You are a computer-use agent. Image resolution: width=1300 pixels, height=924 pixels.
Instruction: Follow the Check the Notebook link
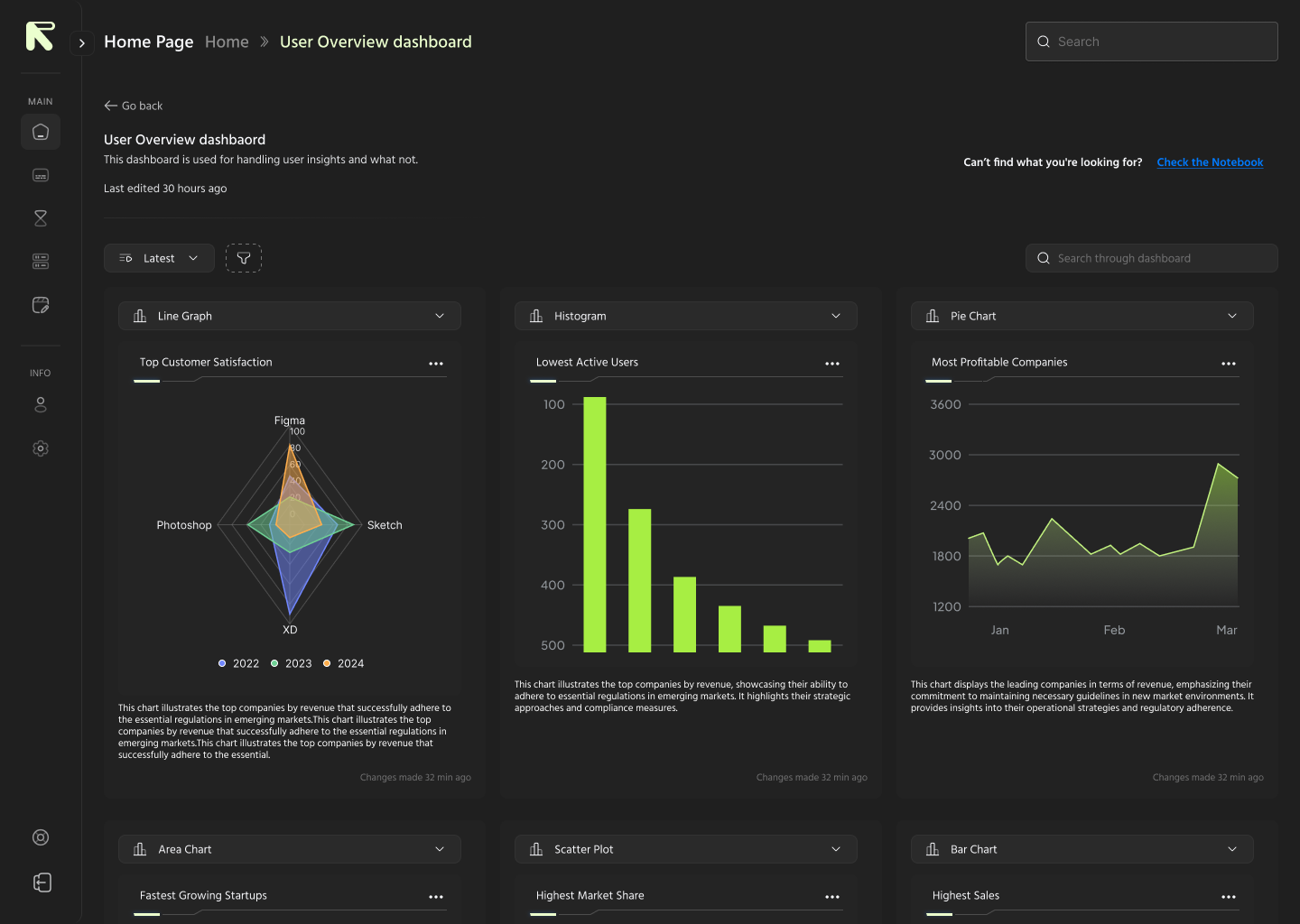[x=1210, y=162]
